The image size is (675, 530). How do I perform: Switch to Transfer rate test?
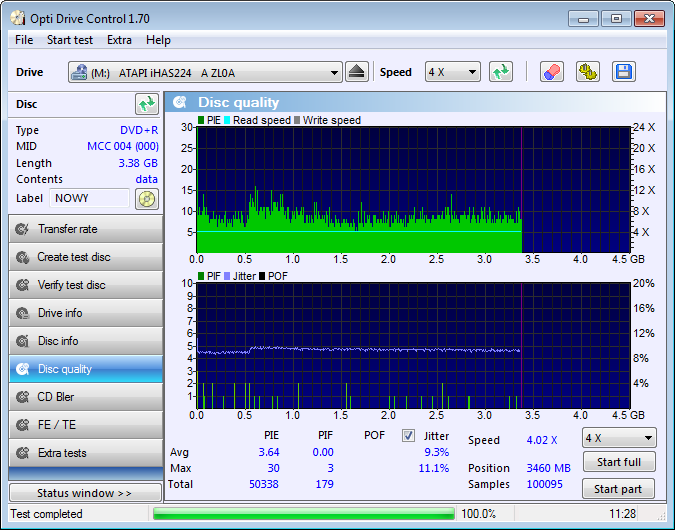pyautogui.click(x=86, y=229)
